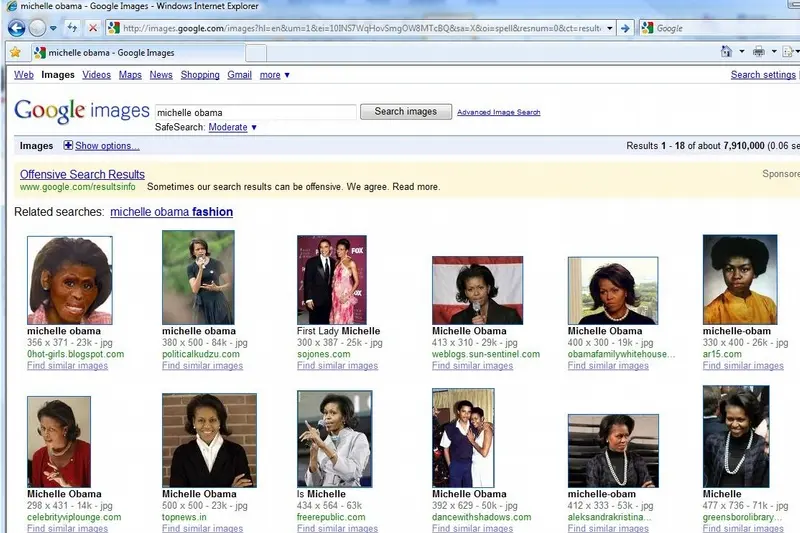The height and width of the screenshot is (533, 800).
Task: Click the celebrityviplounge.com source text
Action: pos(74,517)
